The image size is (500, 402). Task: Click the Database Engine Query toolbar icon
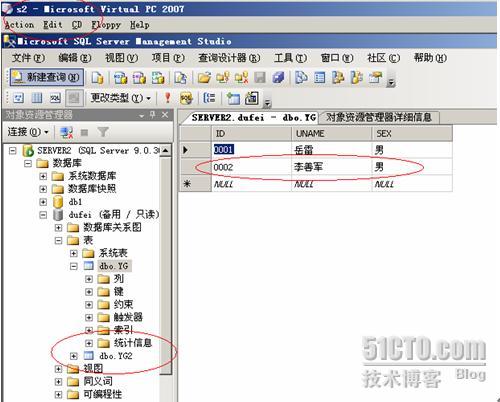98,78
